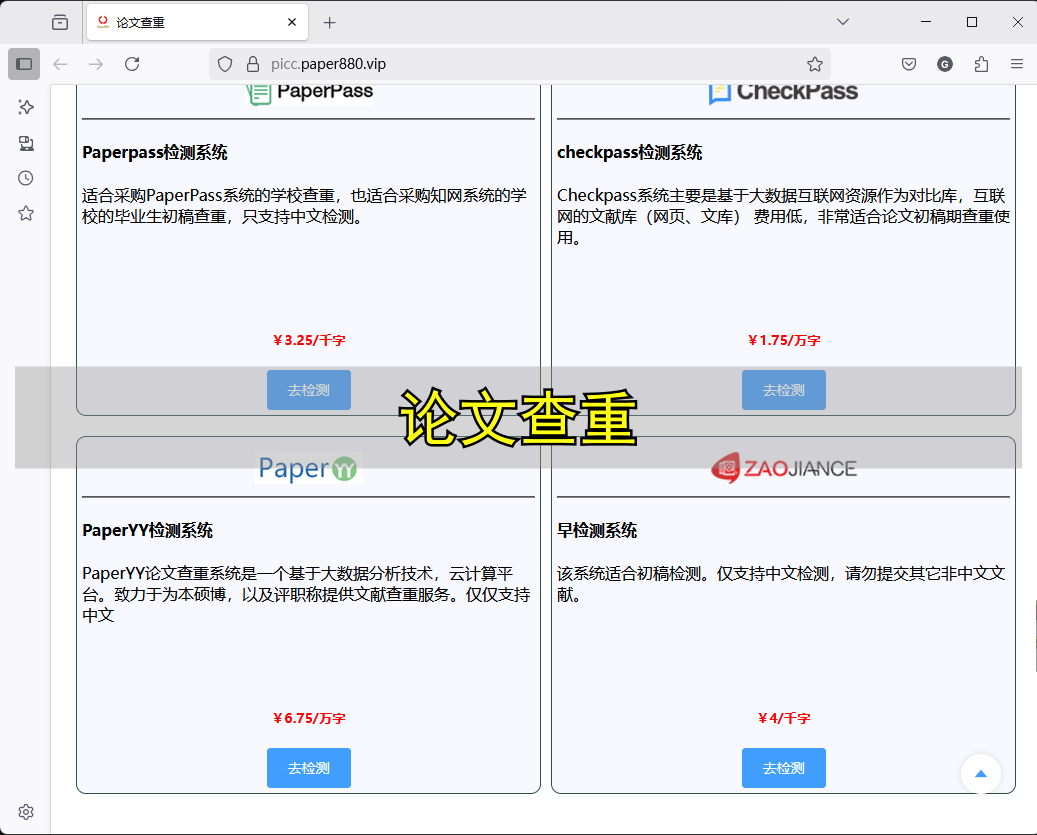The height and width of the screenshot is (835, 1037).
Task: Click 去检测 under checkpass检测系统
Action: [x=783, y=390]
